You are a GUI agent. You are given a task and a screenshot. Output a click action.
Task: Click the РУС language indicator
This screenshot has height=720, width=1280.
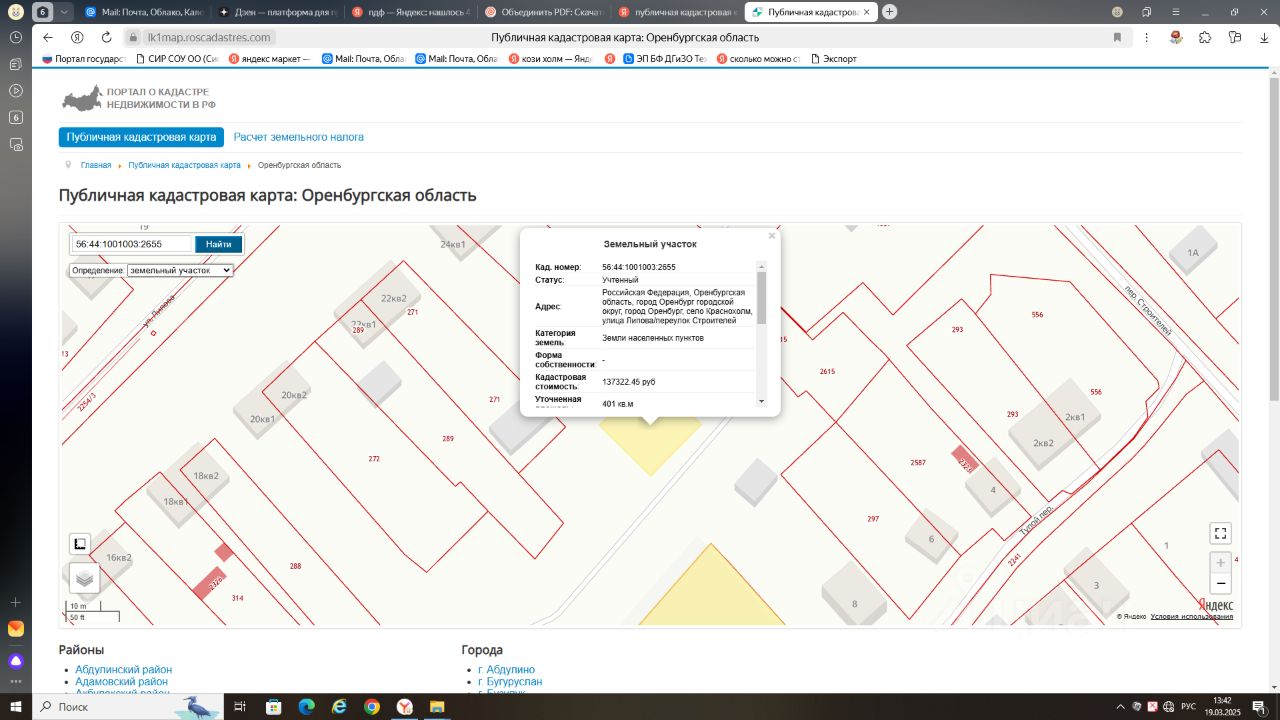click(x=1188, y=706)
